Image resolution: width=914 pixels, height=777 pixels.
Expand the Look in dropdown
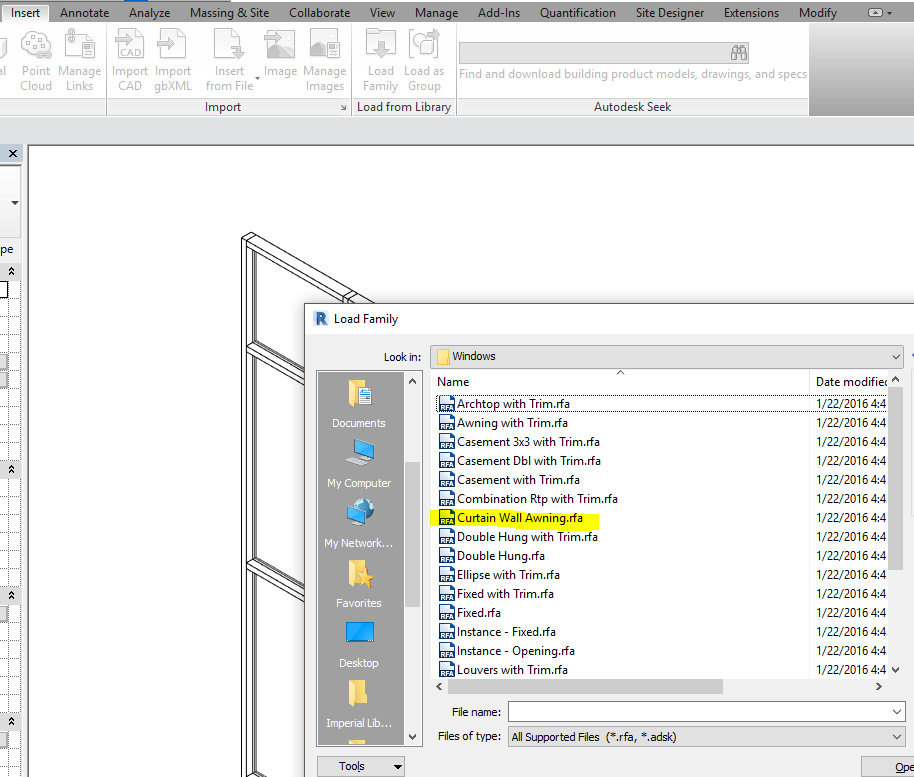coord(894,356)
